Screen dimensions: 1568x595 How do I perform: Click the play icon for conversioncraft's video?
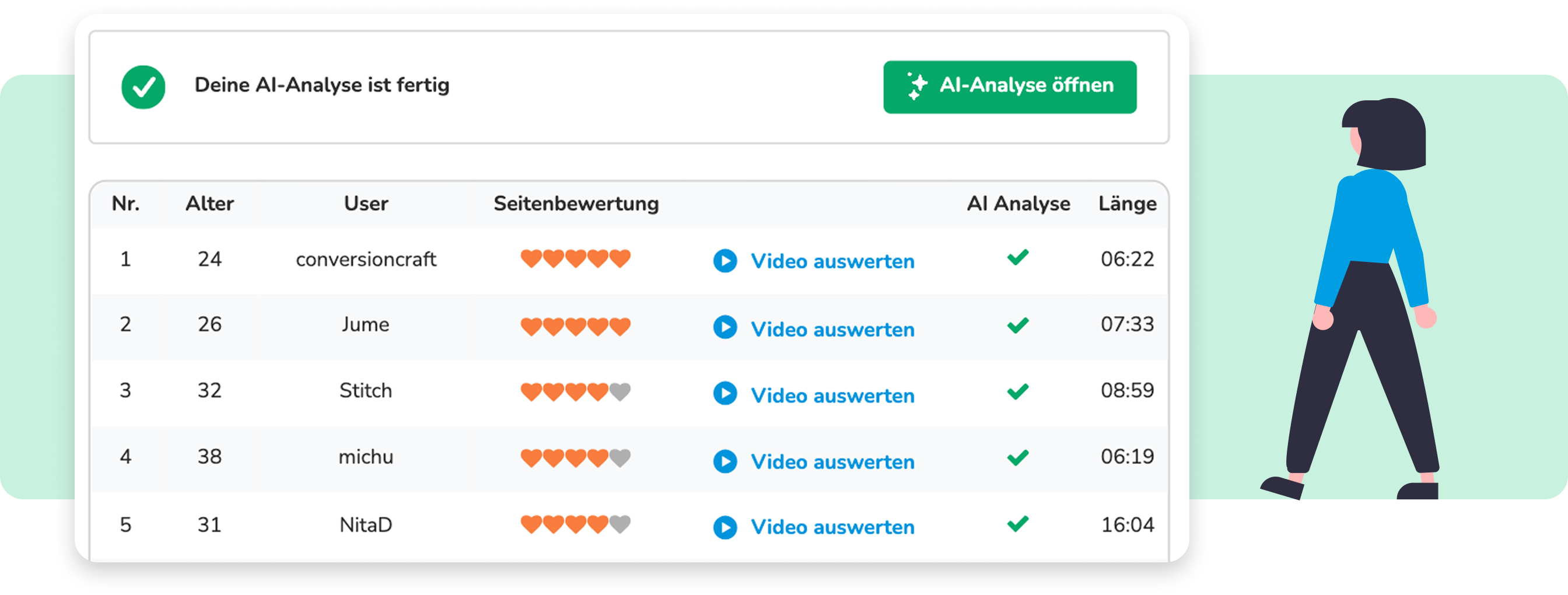[725, 261]
